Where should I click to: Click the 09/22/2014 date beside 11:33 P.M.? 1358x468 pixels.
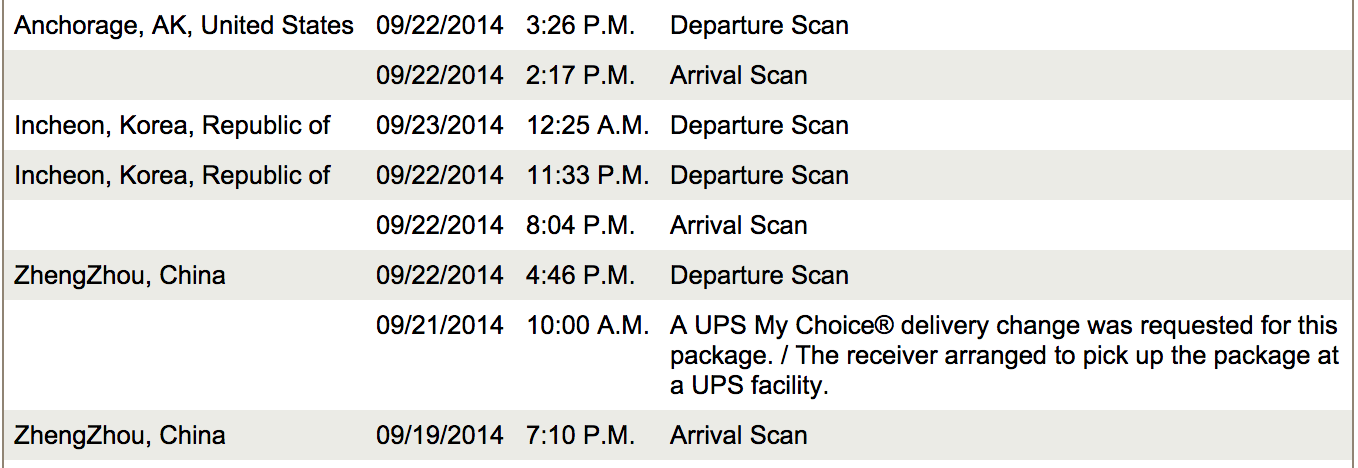(440, 175)
